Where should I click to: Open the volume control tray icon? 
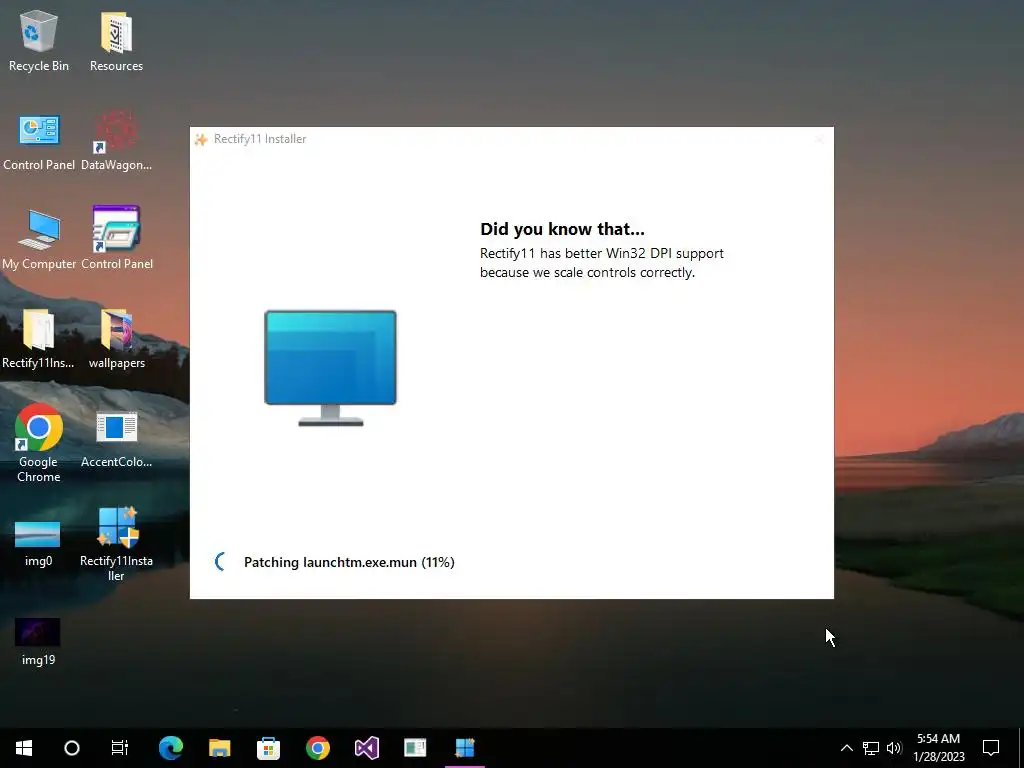[x=894, y=748]
